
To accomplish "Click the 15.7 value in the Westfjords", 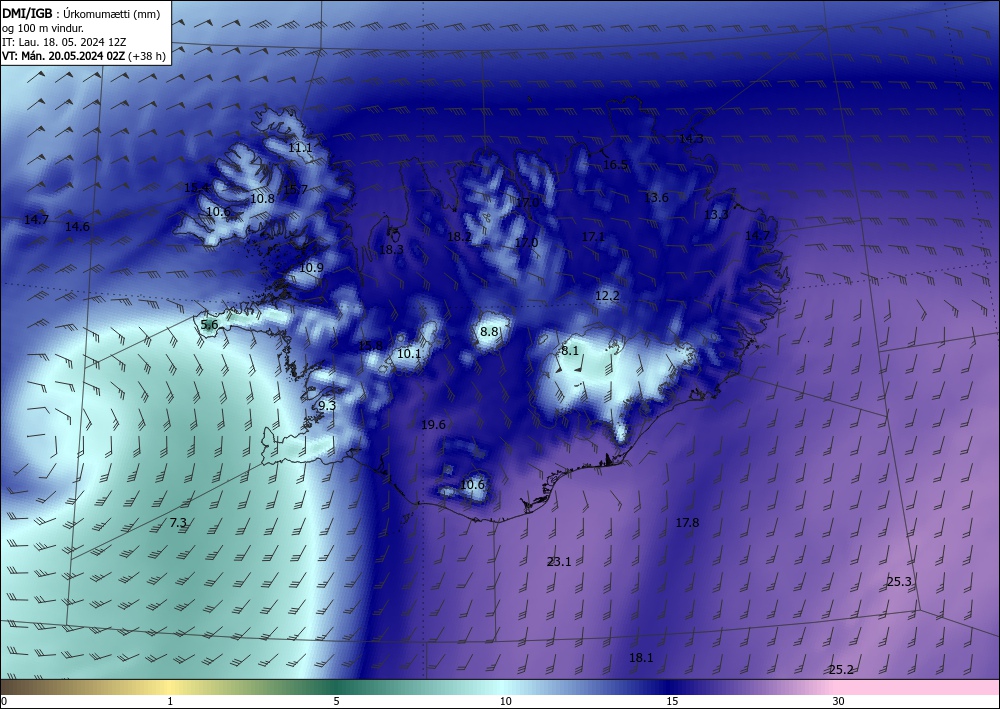I will coord(295,189).
